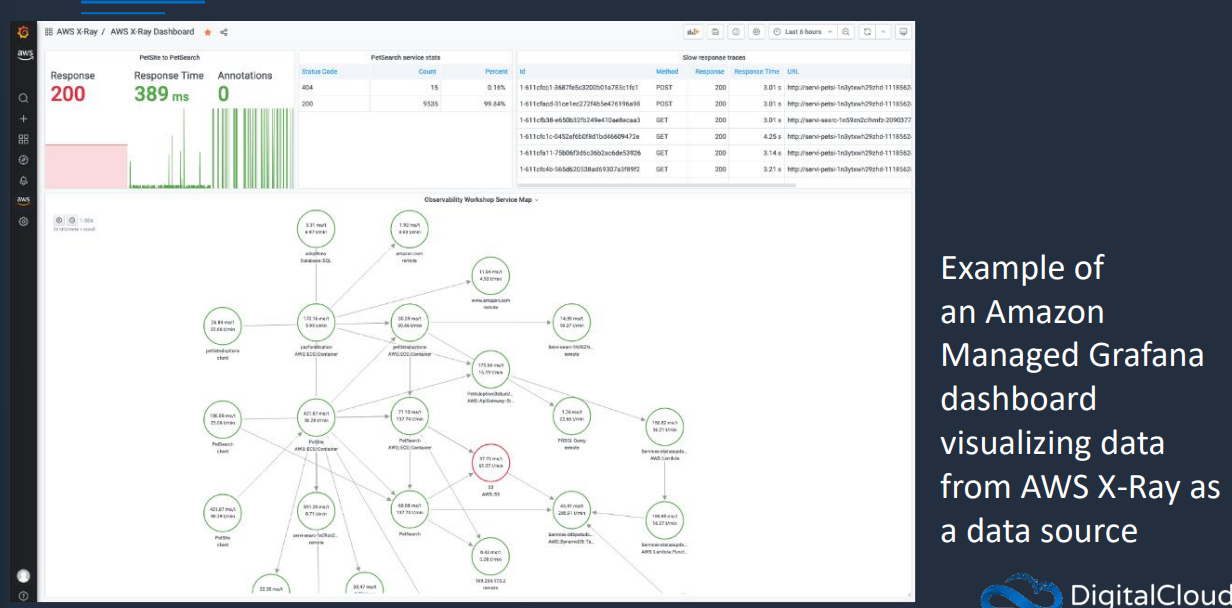Click the PetSite client node
1232x608 pixels.
[222, 513]
